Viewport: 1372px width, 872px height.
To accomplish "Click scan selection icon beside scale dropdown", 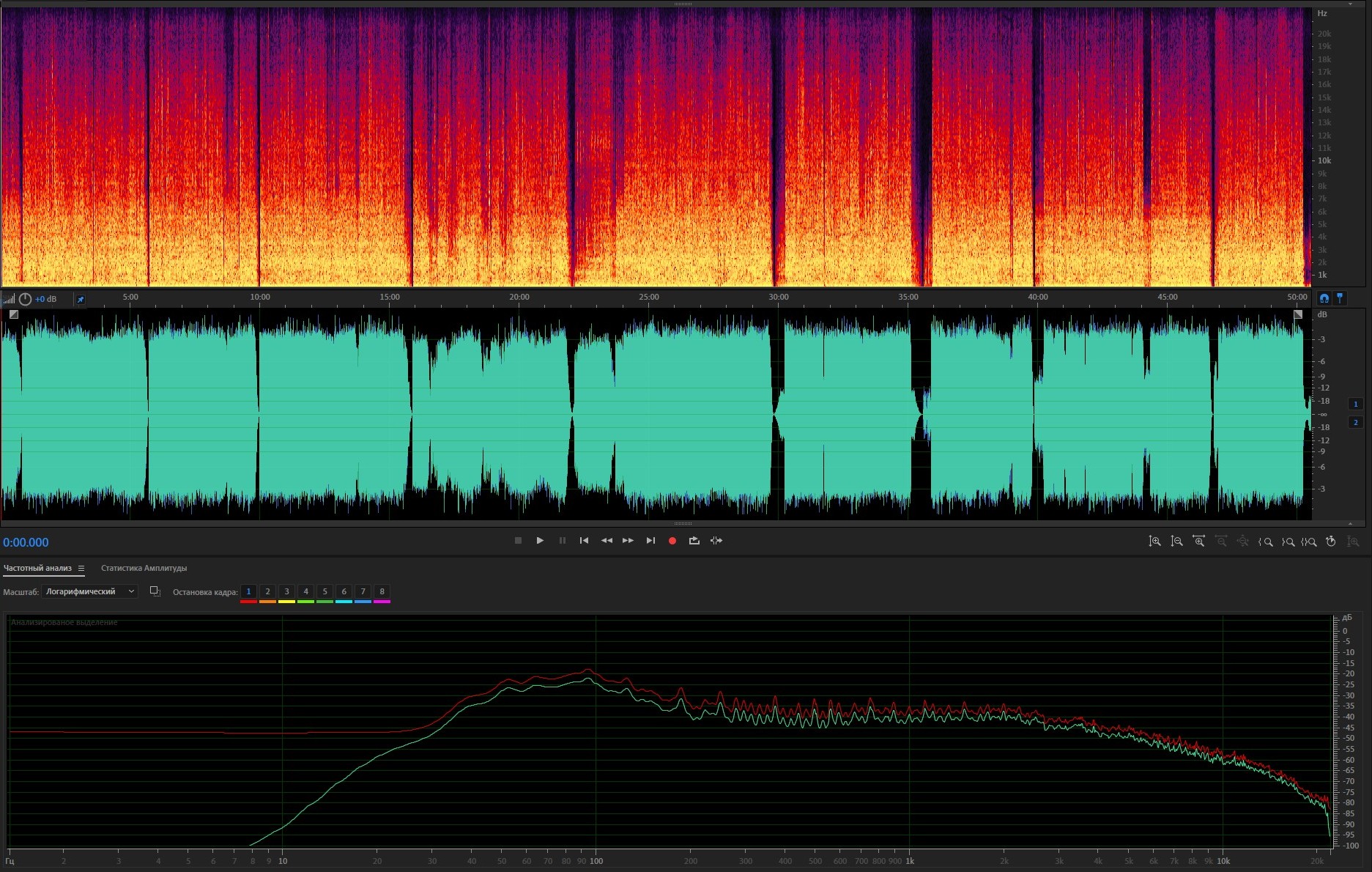I will click(x=155, y=591).
